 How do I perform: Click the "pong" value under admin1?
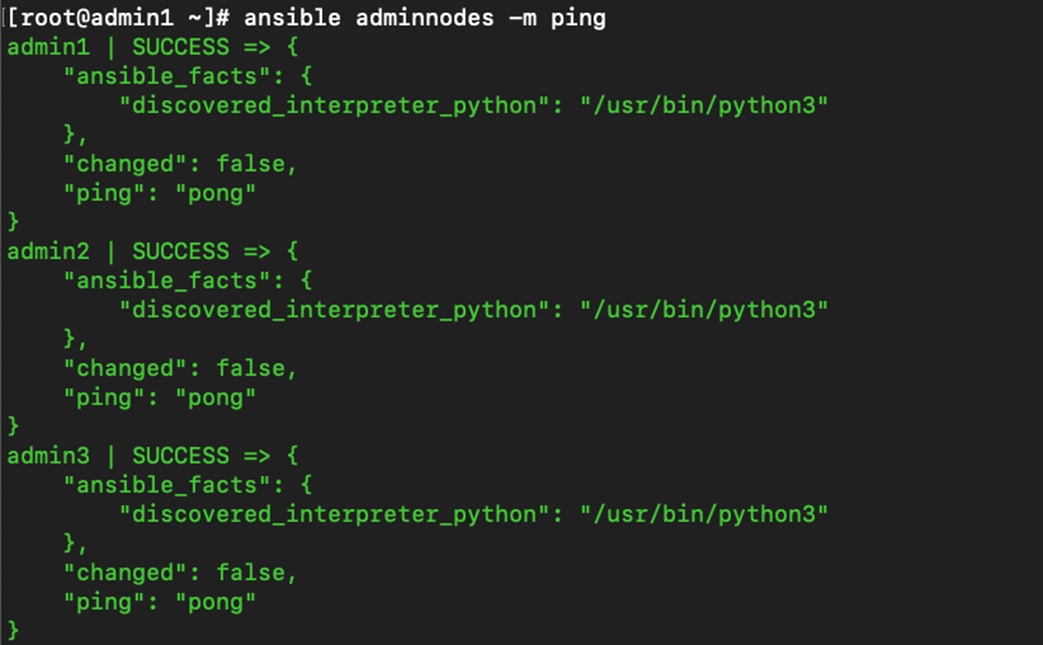click(x=216, y=194)
